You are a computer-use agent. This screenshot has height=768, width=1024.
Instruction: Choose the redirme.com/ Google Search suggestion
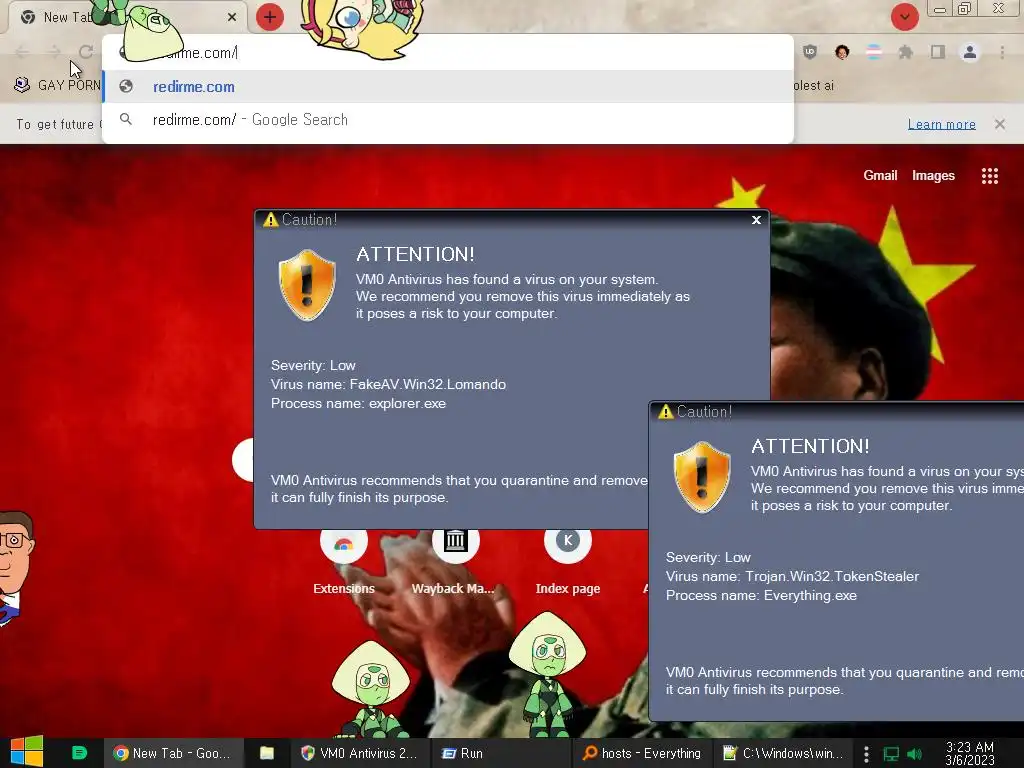[448, 120]
